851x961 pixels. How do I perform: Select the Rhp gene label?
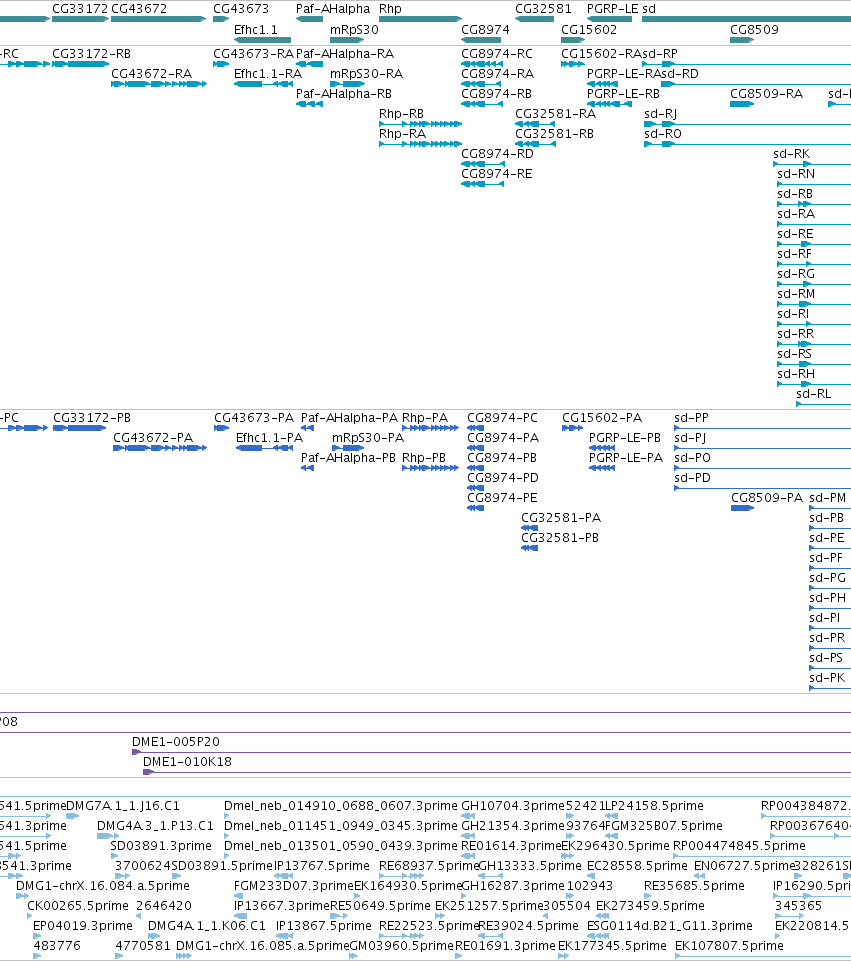(x=390, y=9)
